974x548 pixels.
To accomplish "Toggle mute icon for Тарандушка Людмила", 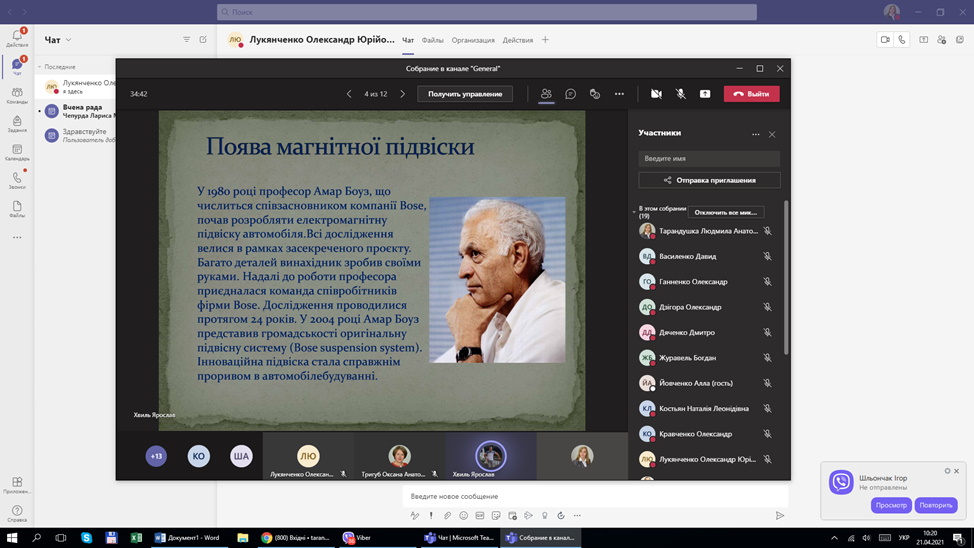I will click(768, 231).
